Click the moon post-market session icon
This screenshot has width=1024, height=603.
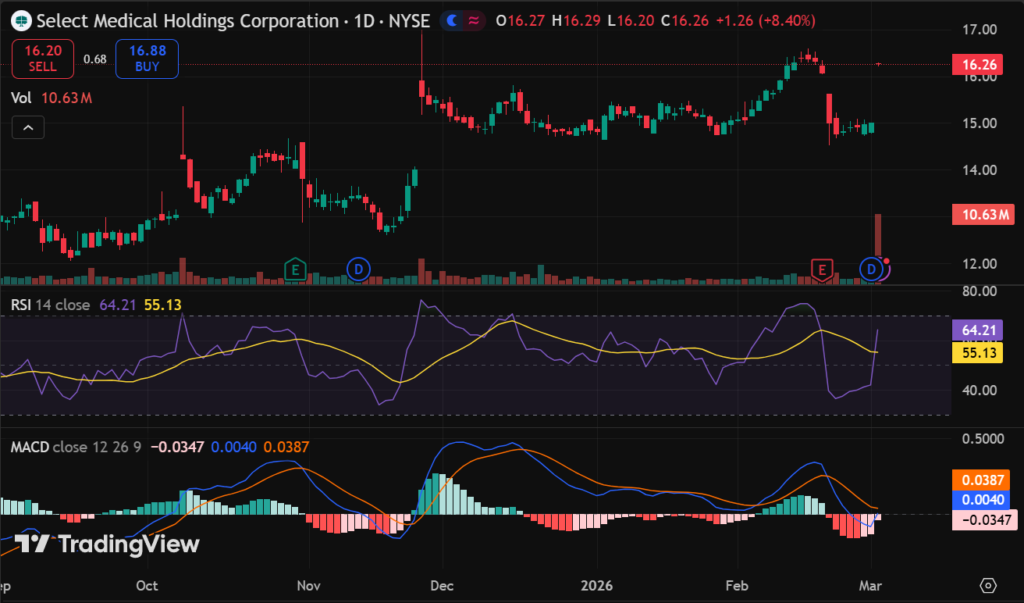(x=456, y=20)
